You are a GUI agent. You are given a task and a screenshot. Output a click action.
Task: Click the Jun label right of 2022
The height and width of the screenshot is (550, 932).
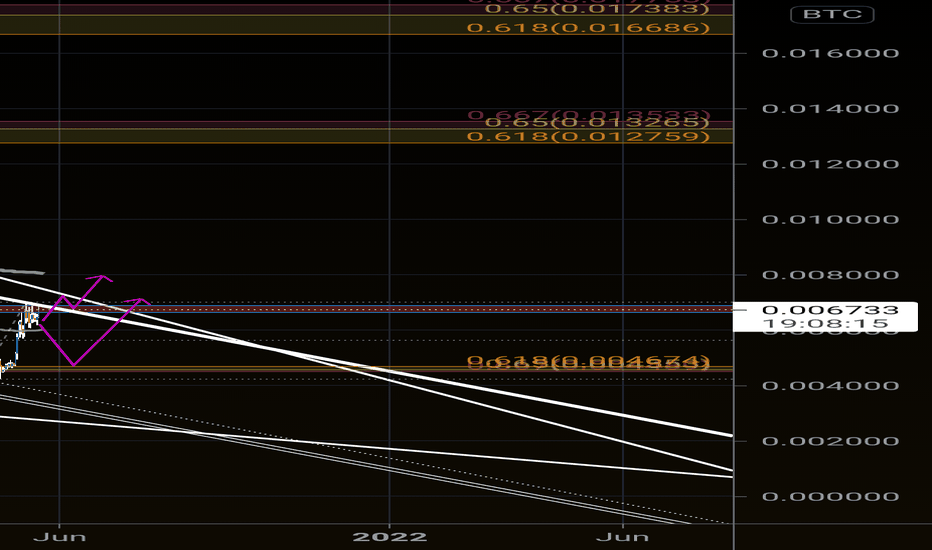pyautogui.click(x=622, y=537)
